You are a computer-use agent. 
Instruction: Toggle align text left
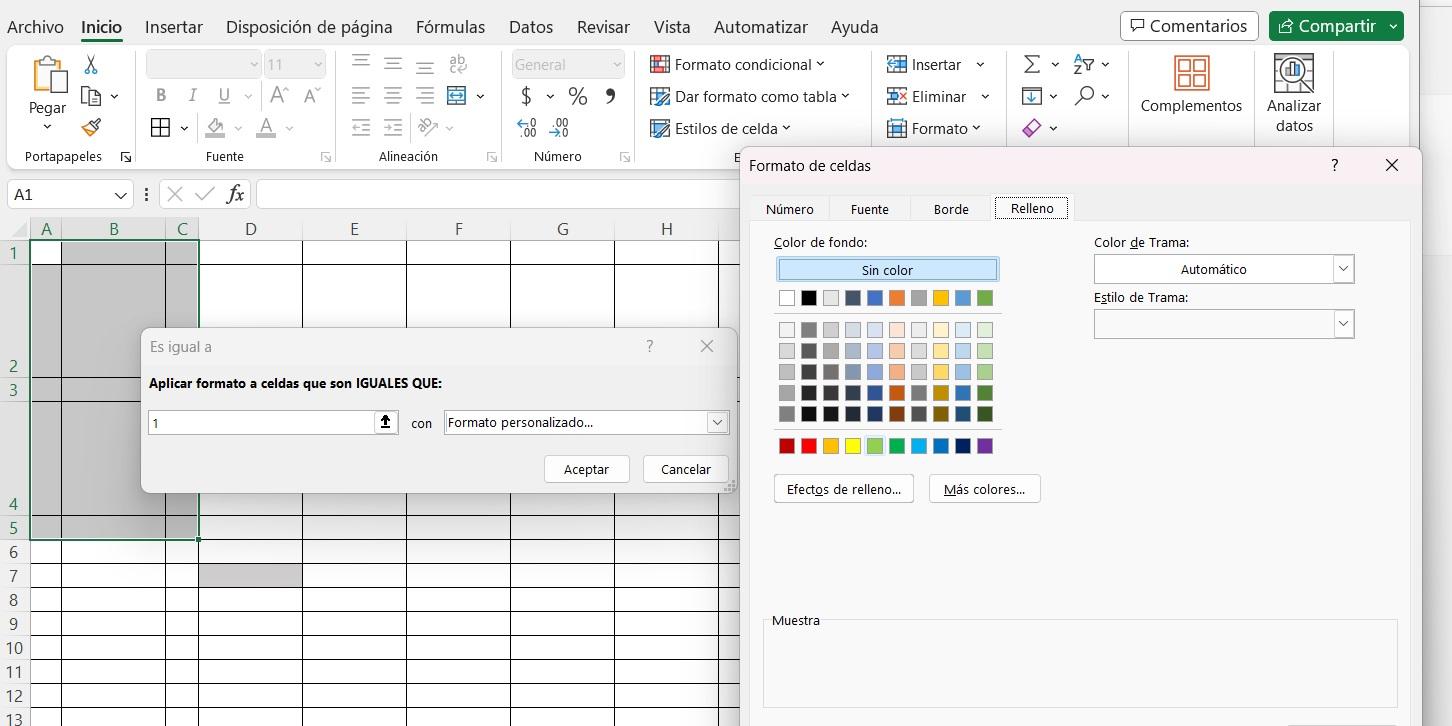[x=361, y=96]
